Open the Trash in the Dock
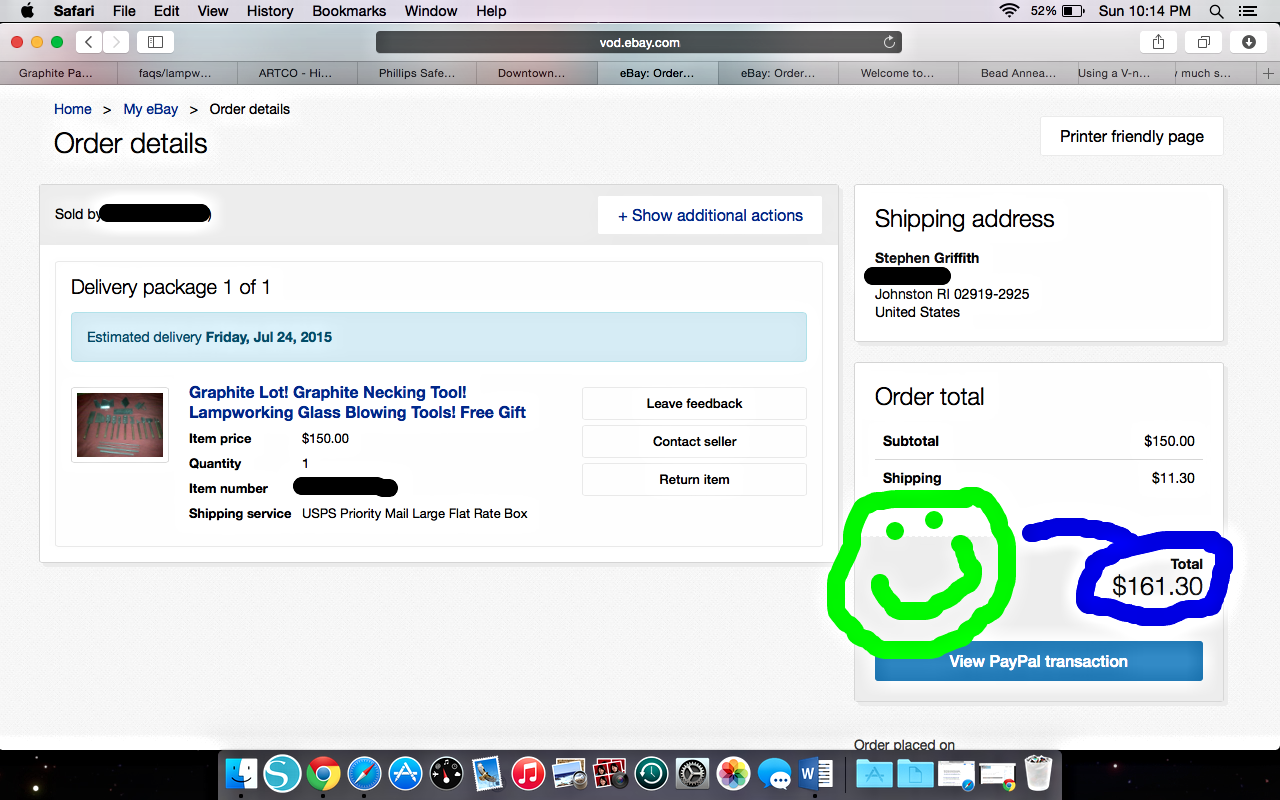The image size is (1280, 800). 1039,773
